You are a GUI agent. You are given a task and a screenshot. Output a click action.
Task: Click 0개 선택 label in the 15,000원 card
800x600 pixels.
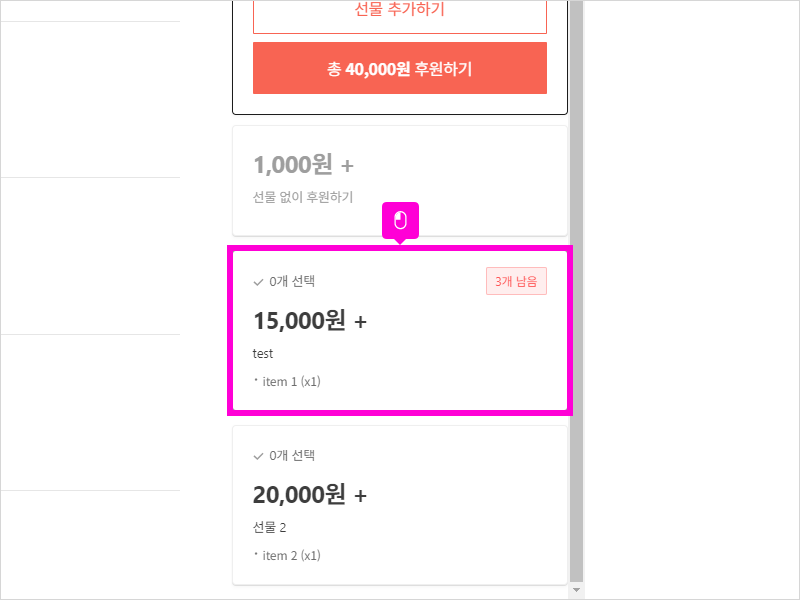[x=292, y=282]
